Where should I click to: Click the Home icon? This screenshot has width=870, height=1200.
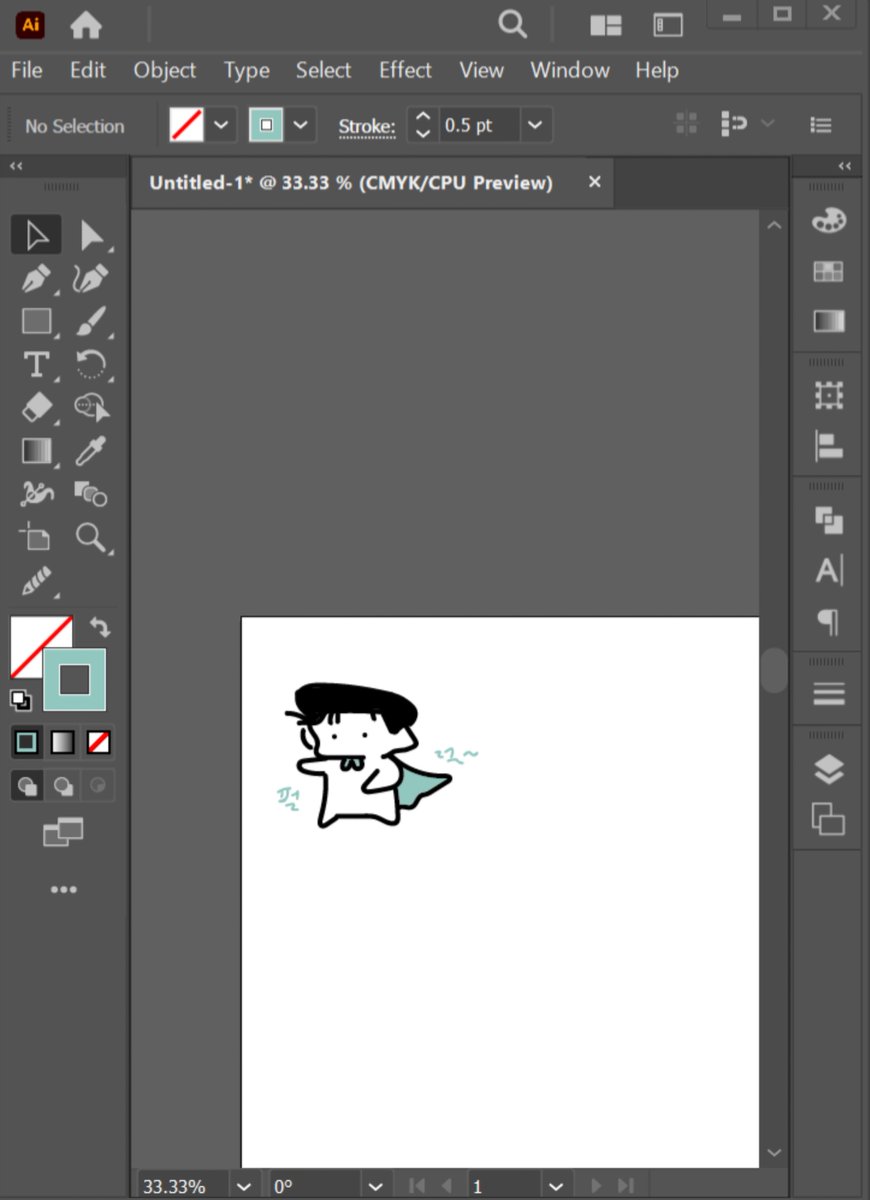tap(86, 25)
